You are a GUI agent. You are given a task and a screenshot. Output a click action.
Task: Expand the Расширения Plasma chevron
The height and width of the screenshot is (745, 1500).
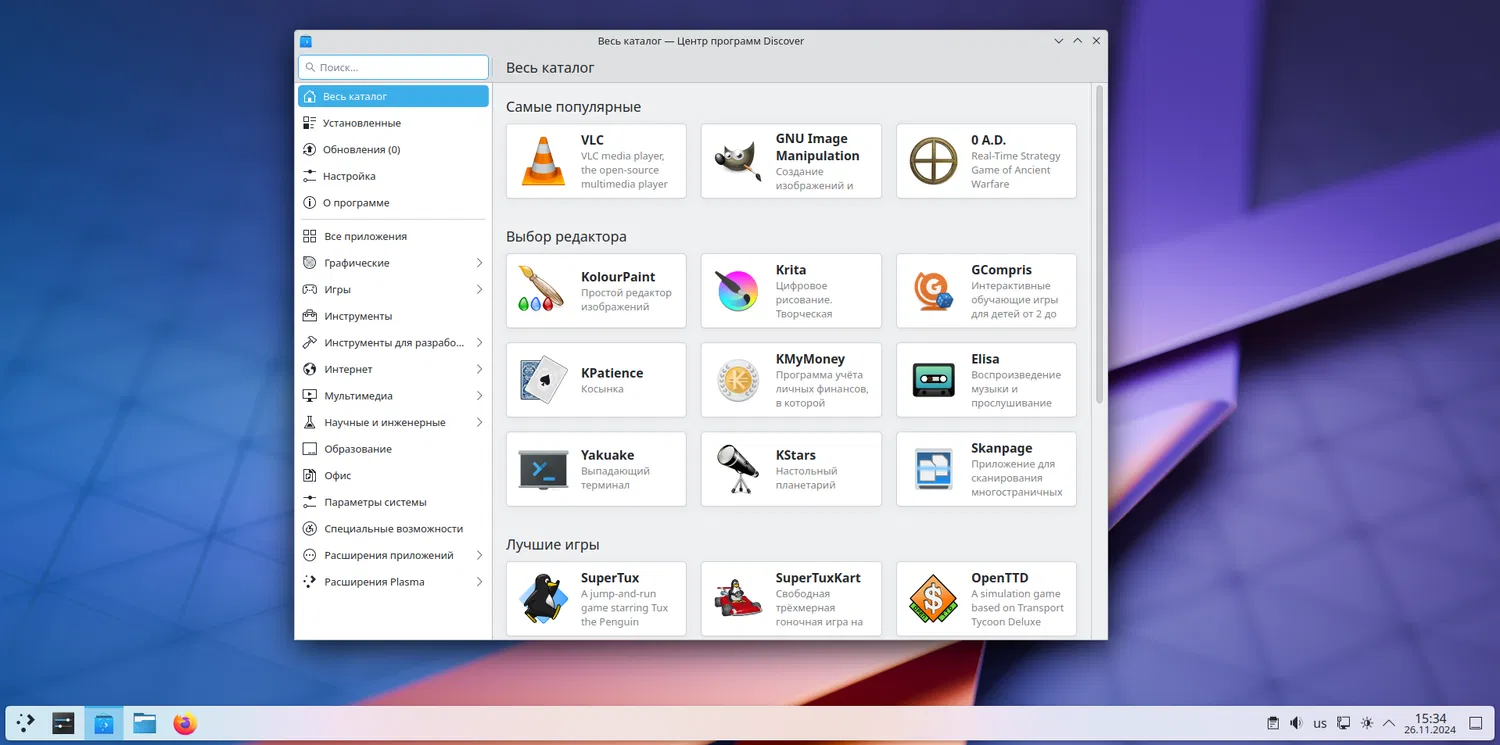(479, 582)
